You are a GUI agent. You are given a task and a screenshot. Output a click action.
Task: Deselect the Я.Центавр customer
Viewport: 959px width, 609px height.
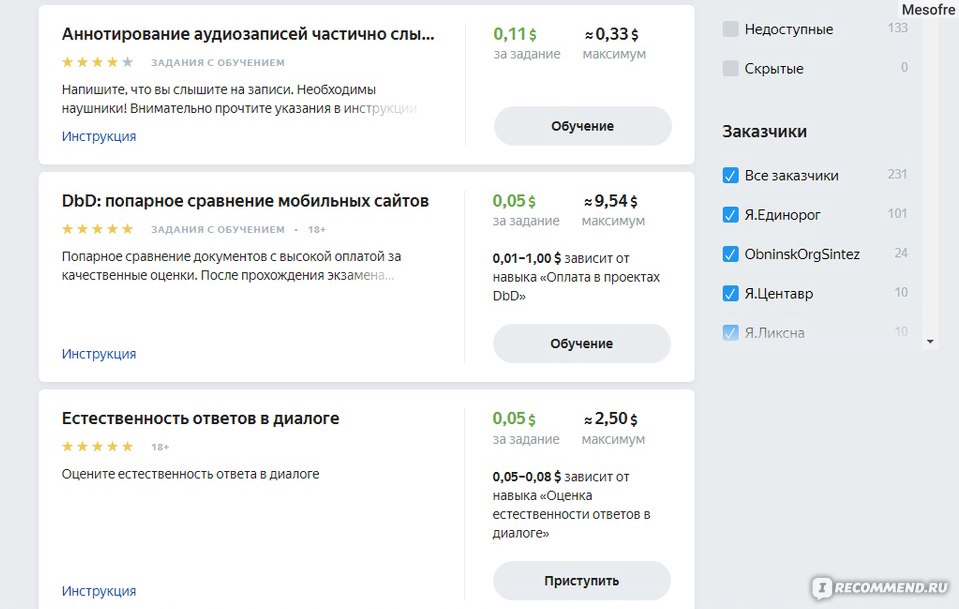[730, 293]
